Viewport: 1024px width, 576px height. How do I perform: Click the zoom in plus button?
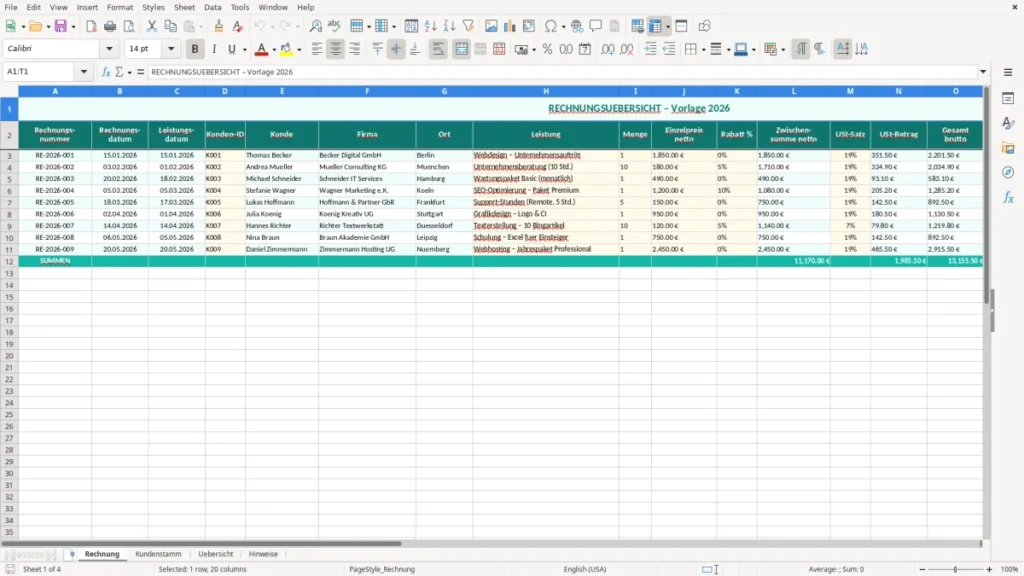click(989, 569)
